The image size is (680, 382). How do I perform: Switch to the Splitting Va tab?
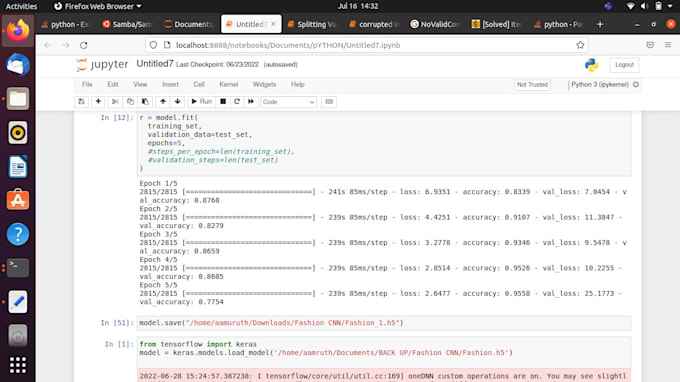click(x=313, y=24)
